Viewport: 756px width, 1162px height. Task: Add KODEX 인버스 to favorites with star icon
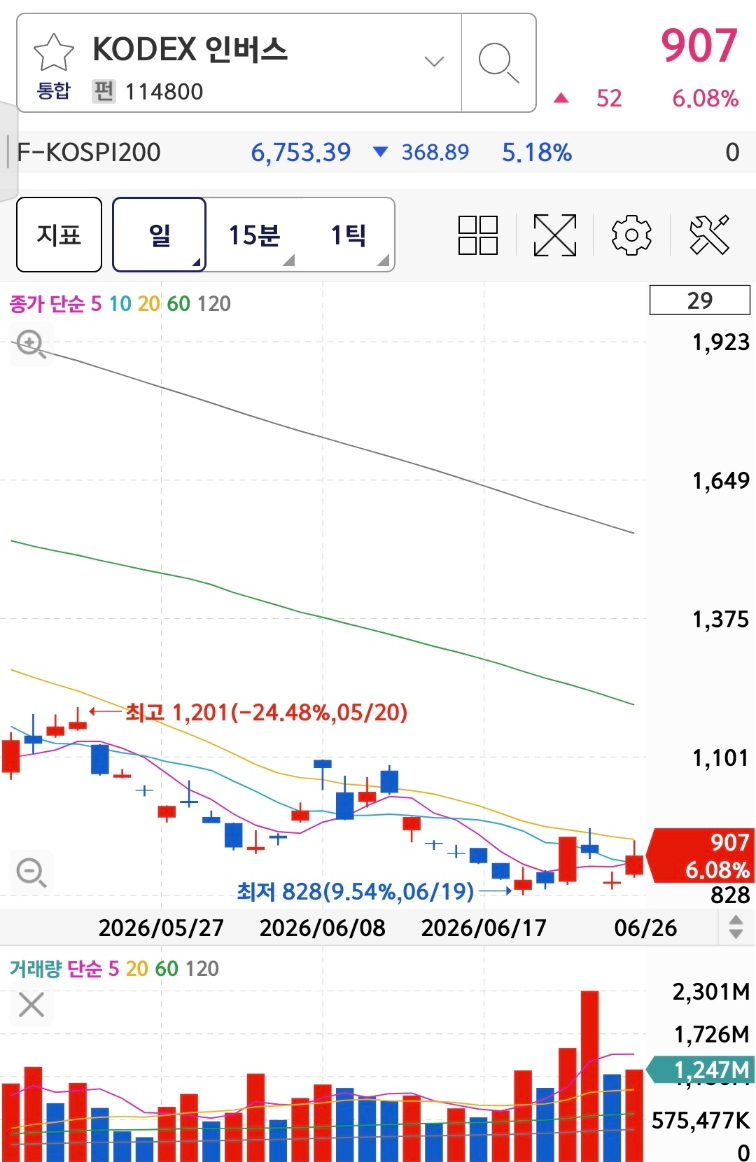tap(53, 53)
